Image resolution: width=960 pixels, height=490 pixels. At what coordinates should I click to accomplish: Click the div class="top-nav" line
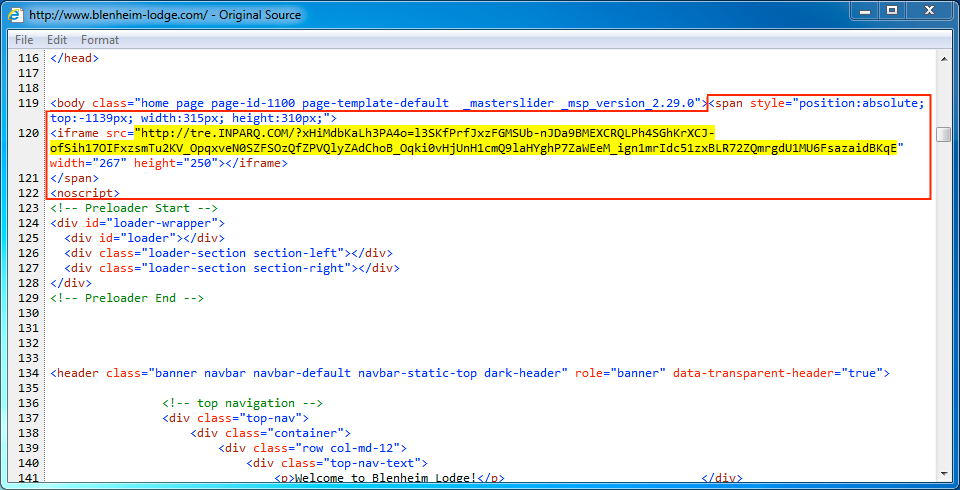[x=235, y=418]
